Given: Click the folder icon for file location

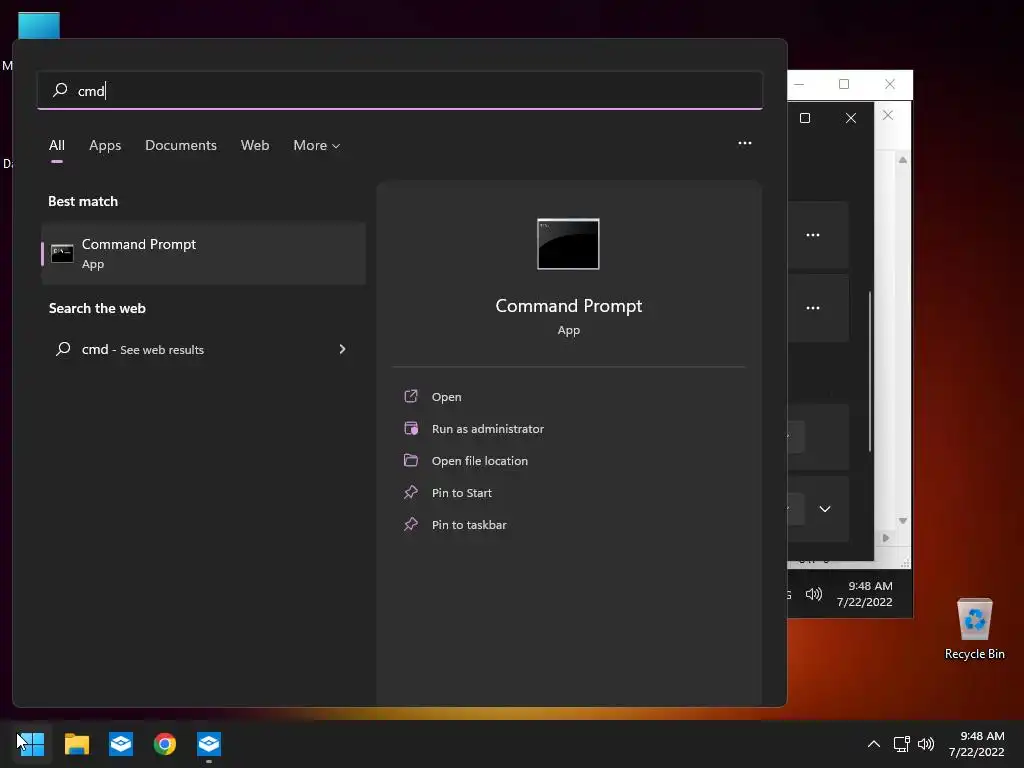Looking at the screenshot, I should pyautogui.click(x=411, y=460).
